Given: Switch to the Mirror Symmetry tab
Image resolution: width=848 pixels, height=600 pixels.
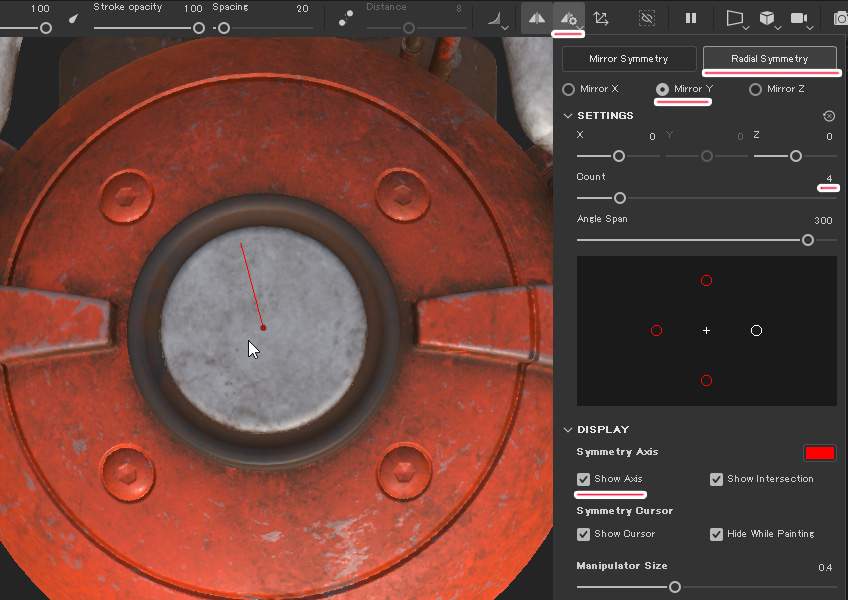Looking at the screenshot, I should pos(629,59).
